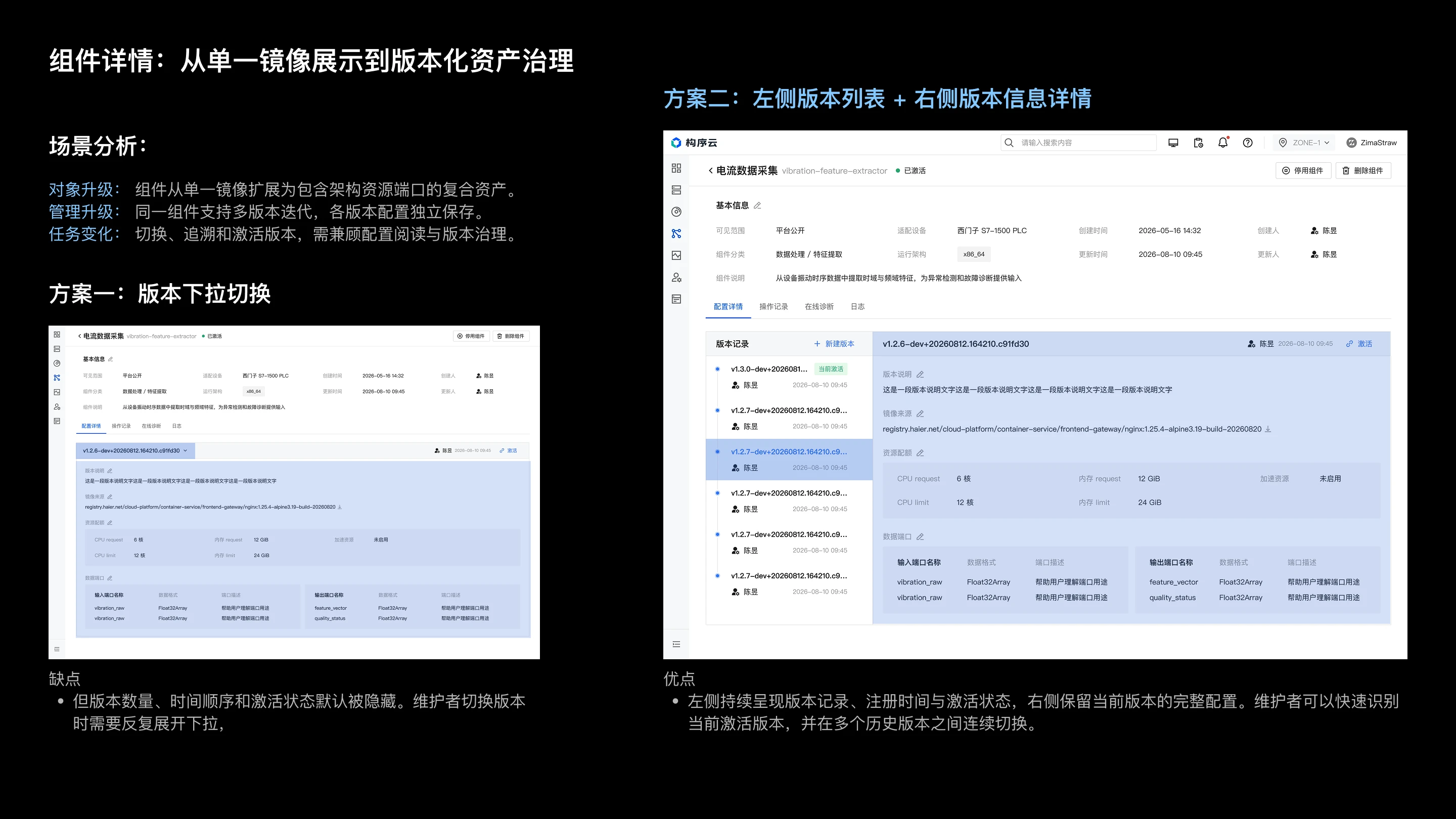Click 新建版本 in version record header

(834, 344)
